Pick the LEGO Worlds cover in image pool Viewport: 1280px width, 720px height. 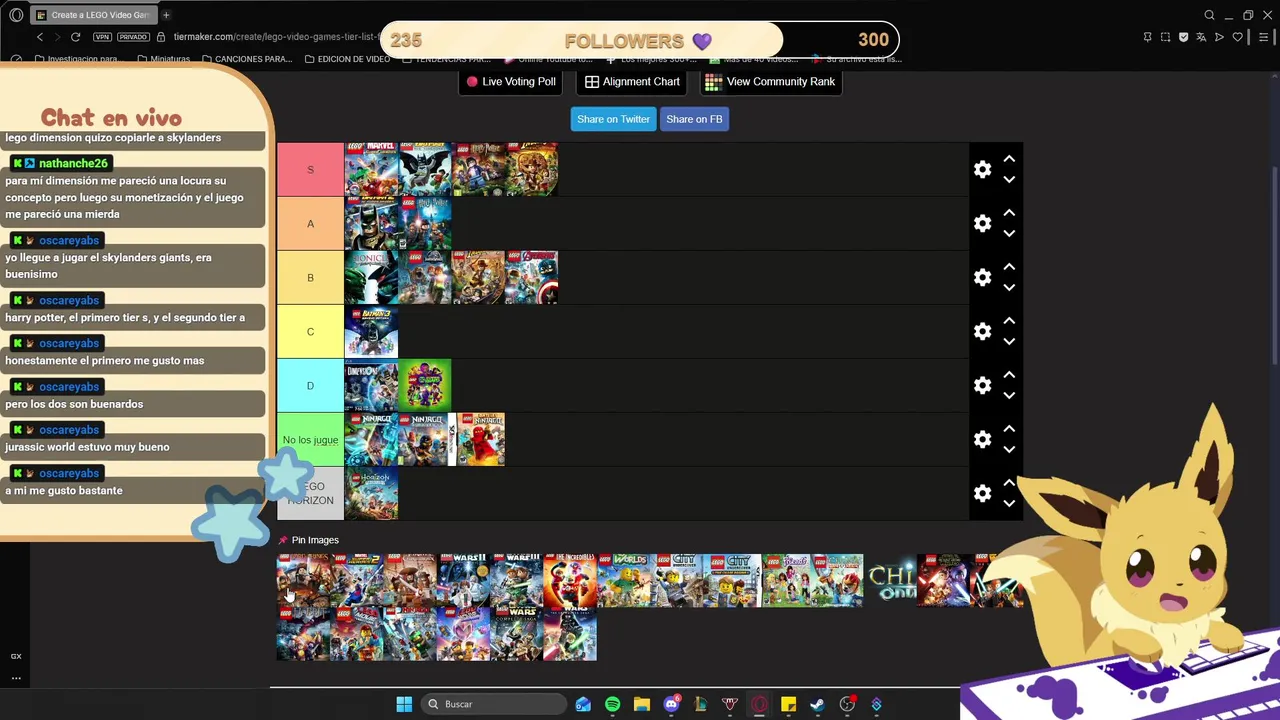(x=624, y=580)
